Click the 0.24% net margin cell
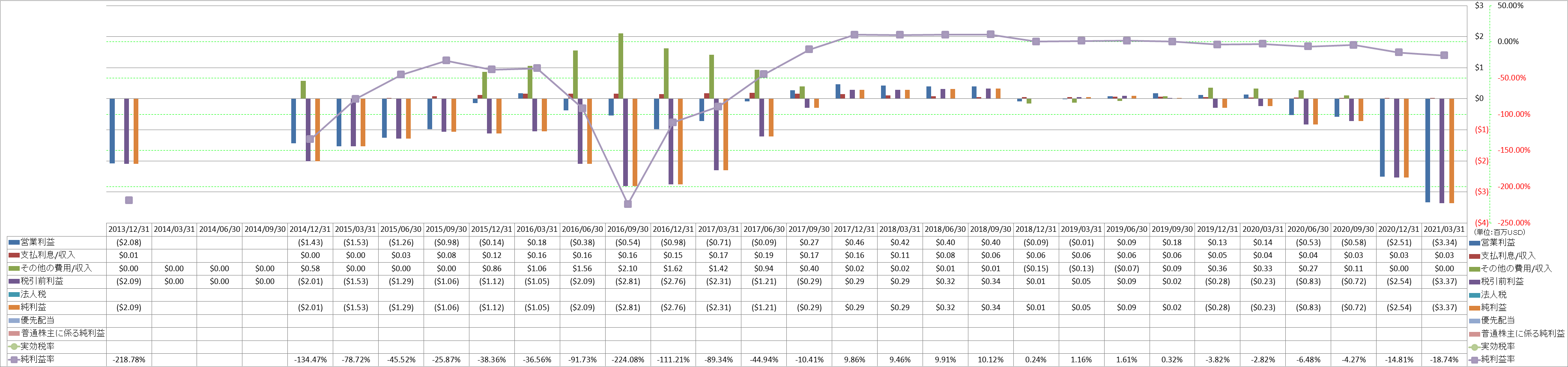 pos(1036,360)
